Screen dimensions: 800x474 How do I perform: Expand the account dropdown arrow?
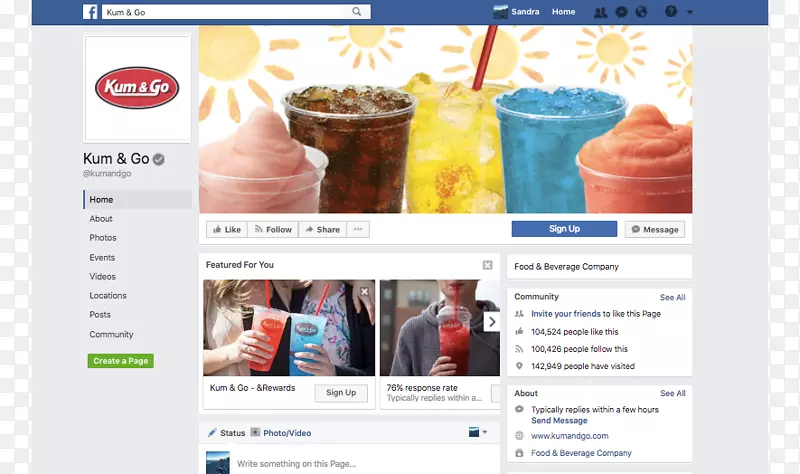click(x=690, y=12)
